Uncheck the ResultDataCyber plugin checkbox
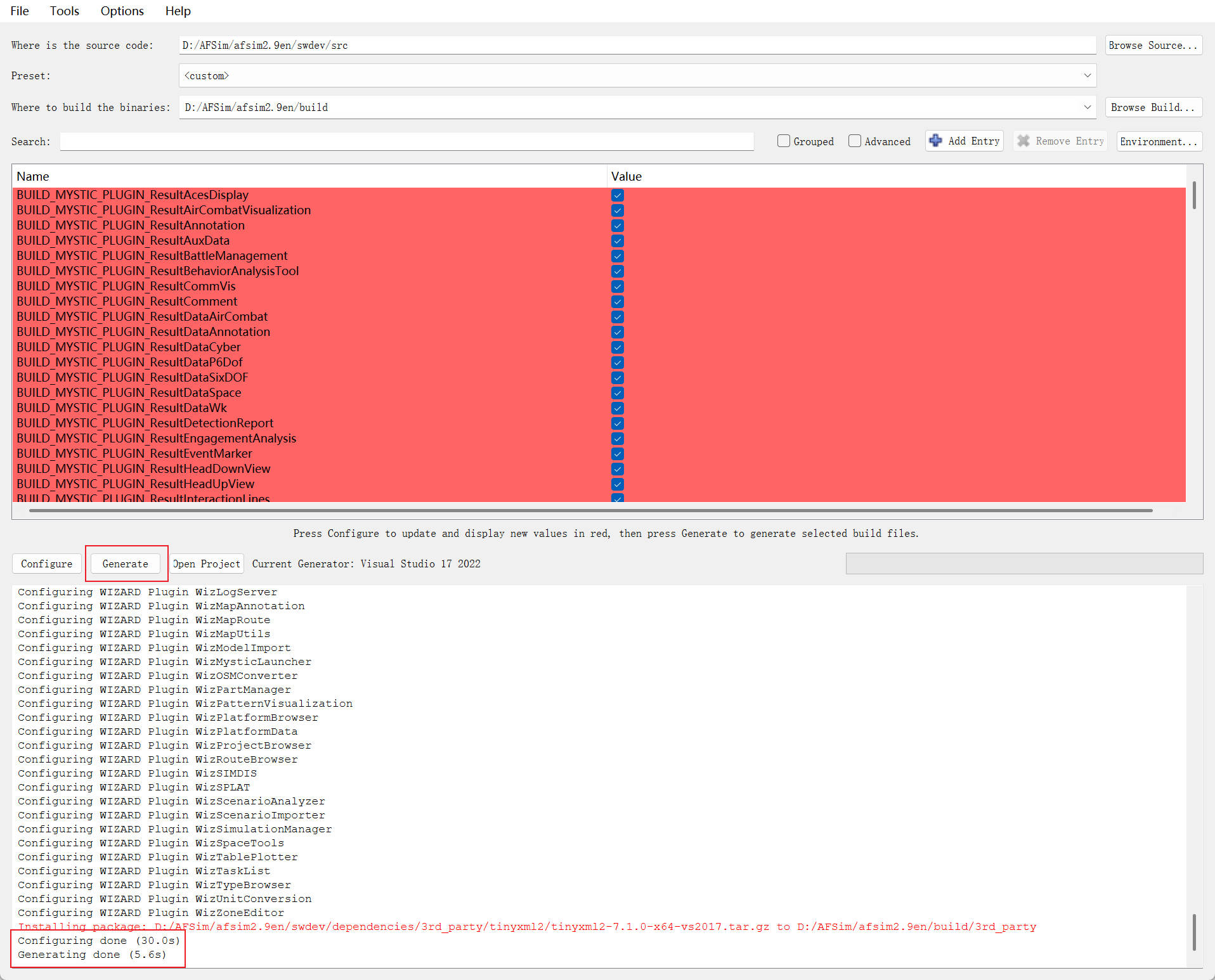This screenshot has height=980, width=1215. (617, 347)
